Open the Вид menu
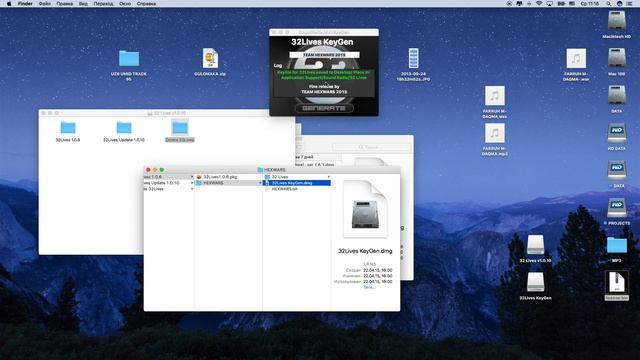Image resolution: width=640 pixels, height=360 pixels. click(x=83, y=4)
